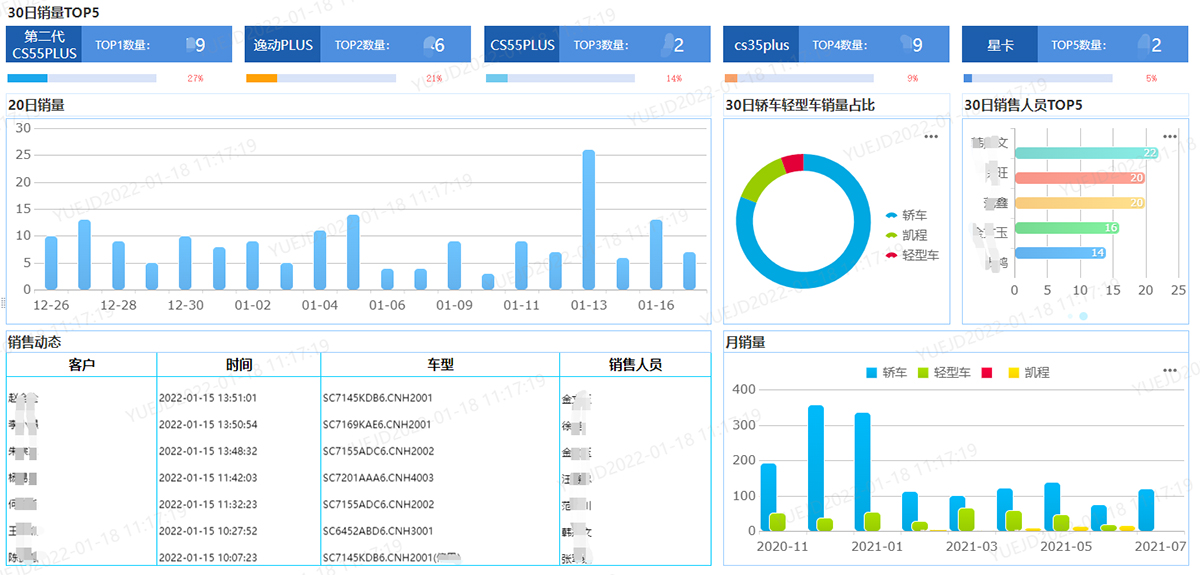Click the 月销量 panel title
This screenshot has width=1200, height=575.
coord(745,342)
